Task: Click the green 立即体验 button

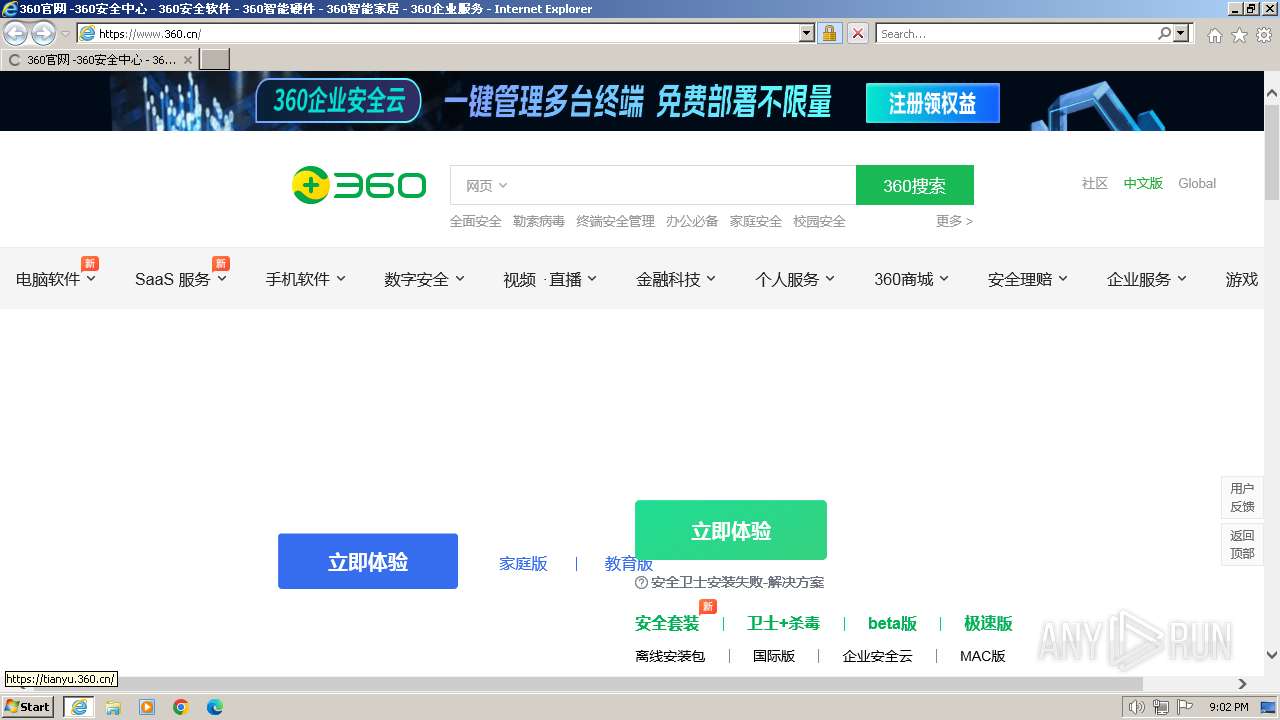Action: (731, 530)
